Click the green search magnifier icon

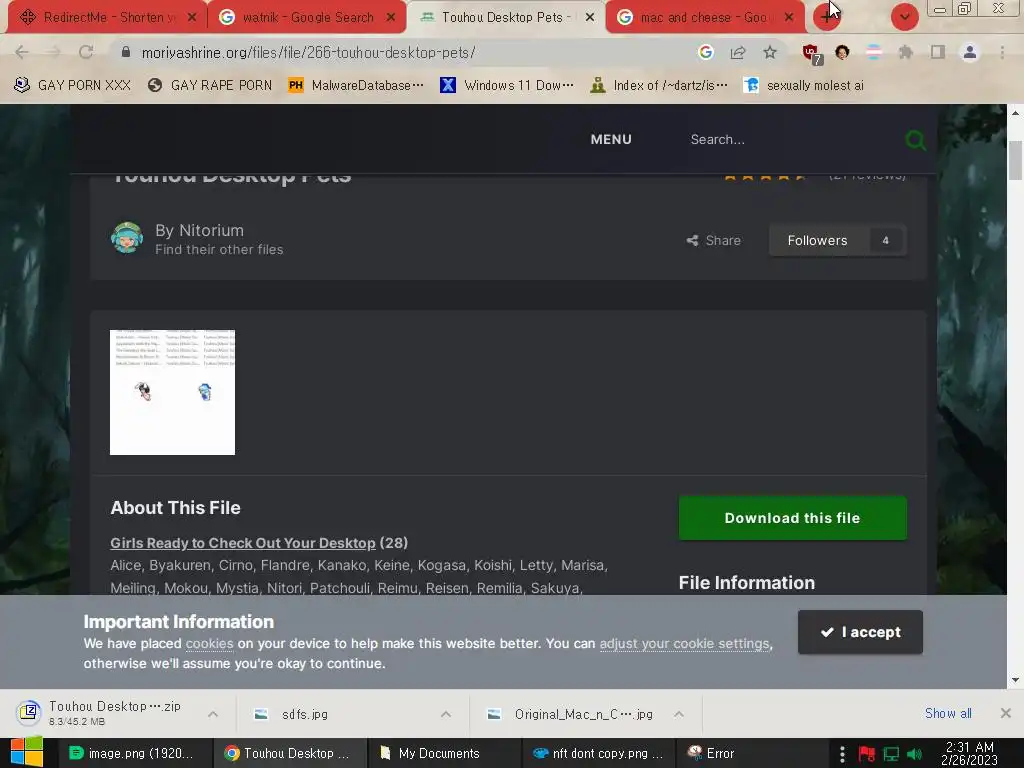915,140
